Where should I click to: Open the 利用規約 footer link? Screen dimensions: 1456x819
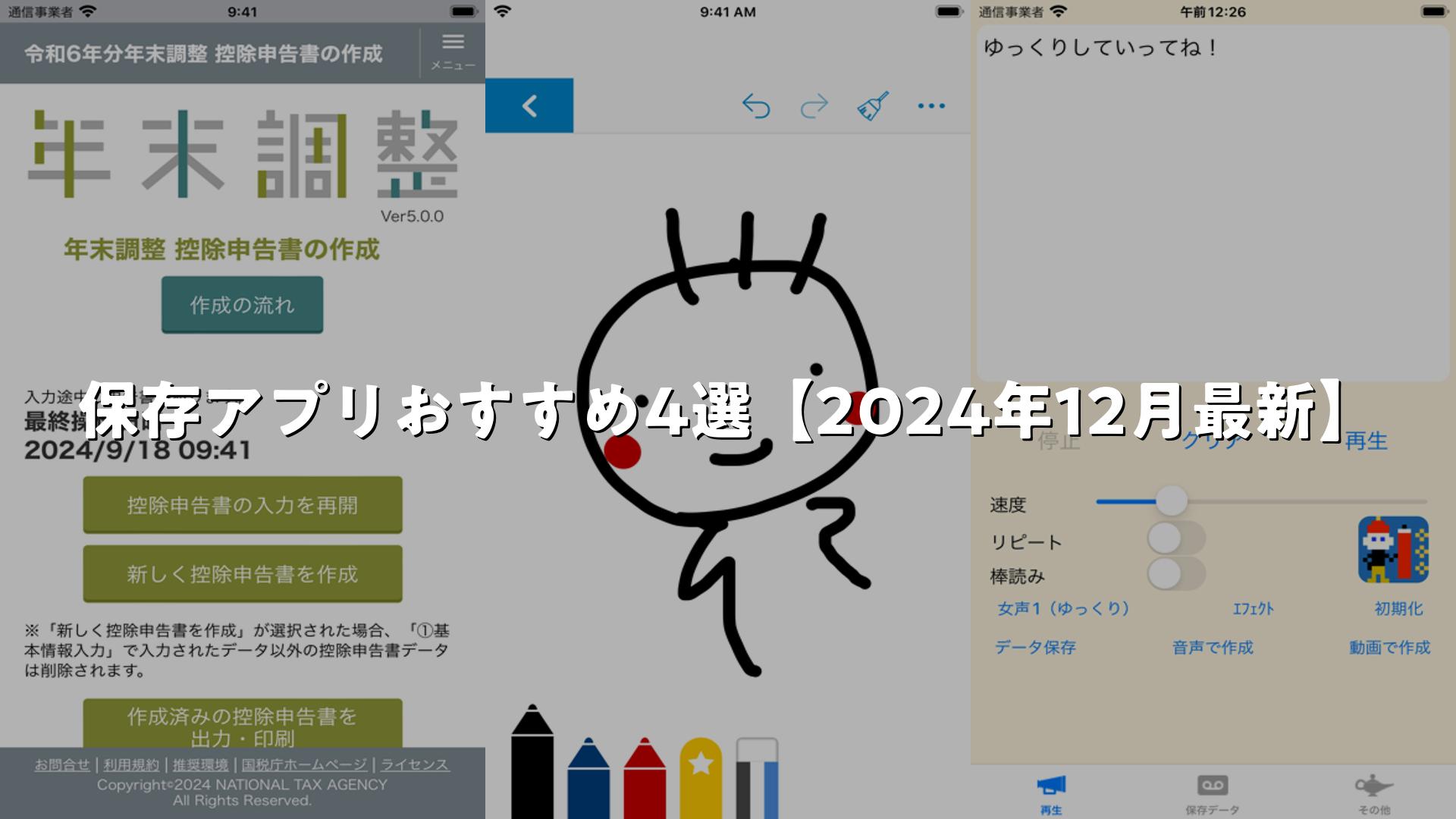(x=131, y=764)
